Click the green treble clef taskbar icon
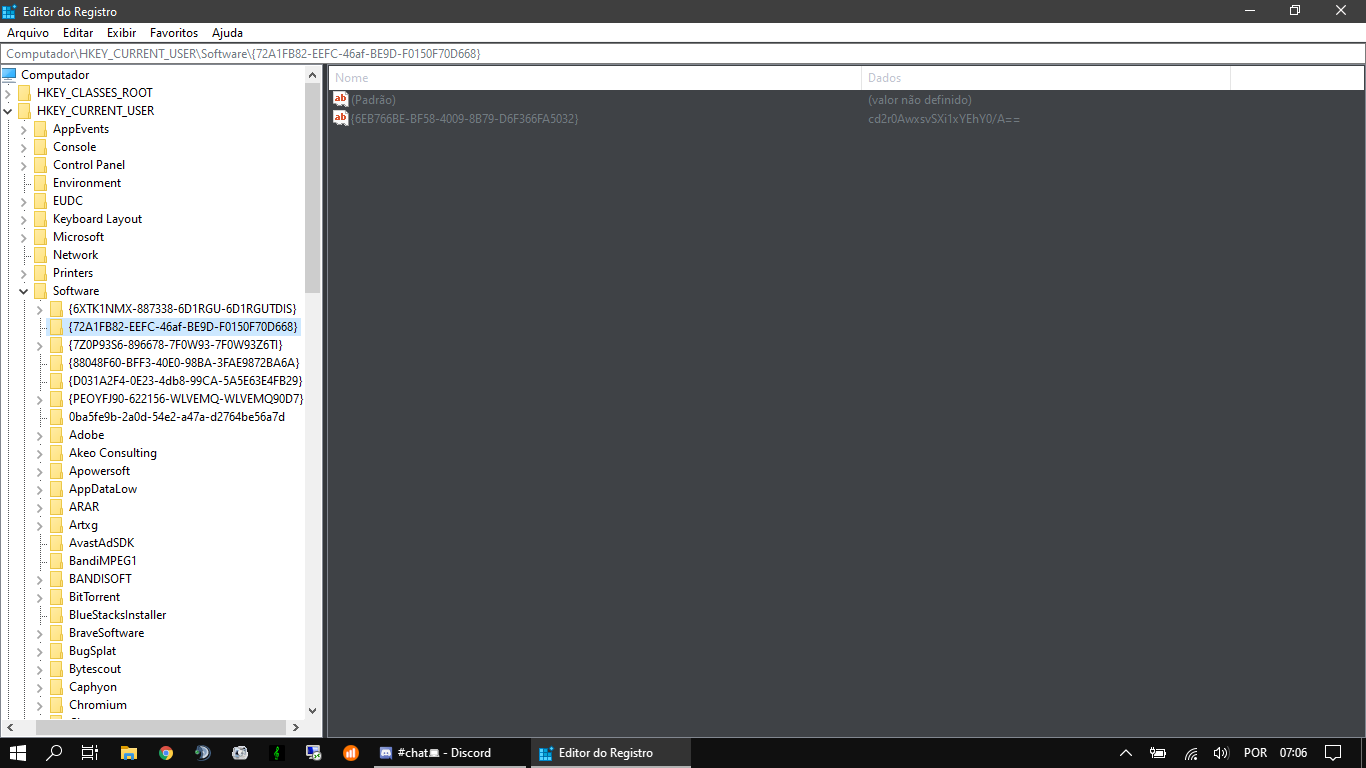1366x768 pixels. point(277,753)
